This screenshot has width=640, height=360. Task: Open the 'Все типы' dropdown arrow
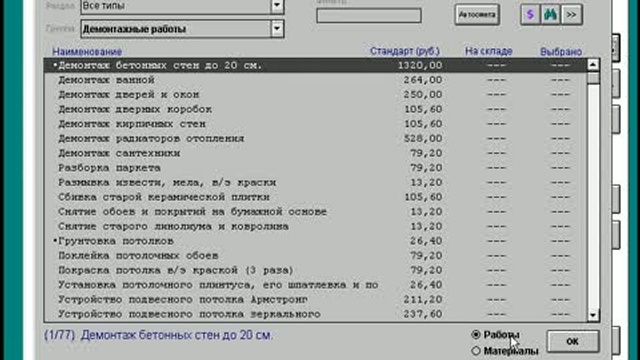tap(277, 6)
